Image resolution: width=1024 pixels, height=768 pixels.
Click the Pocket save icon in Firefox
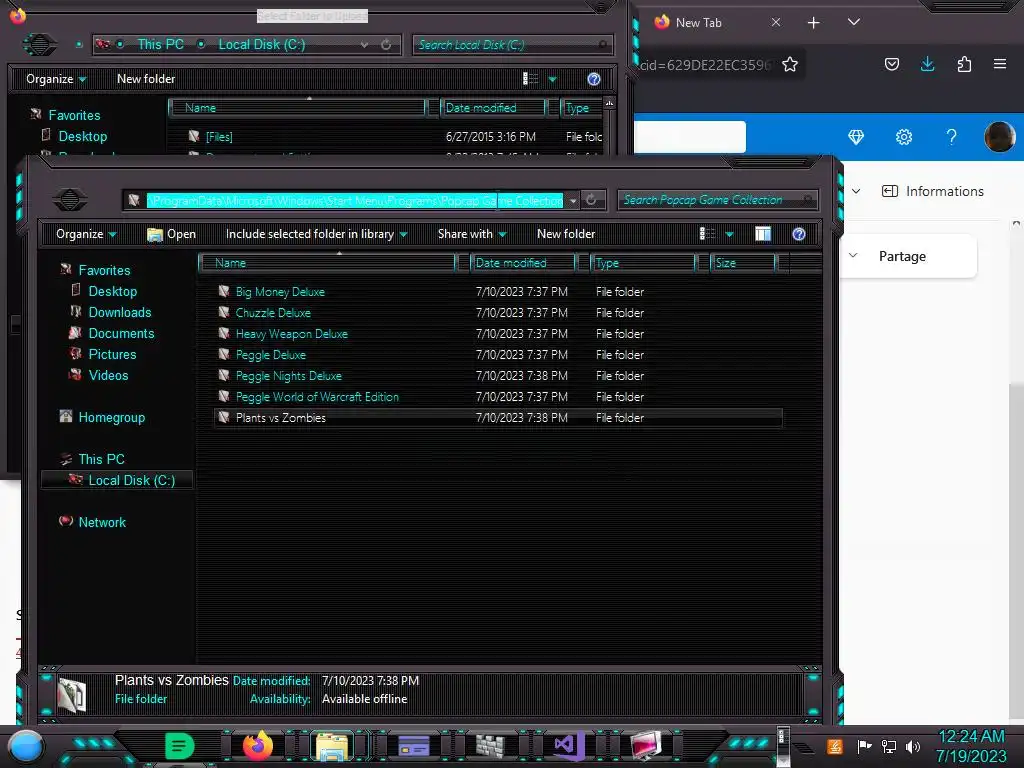click(891, 64)
